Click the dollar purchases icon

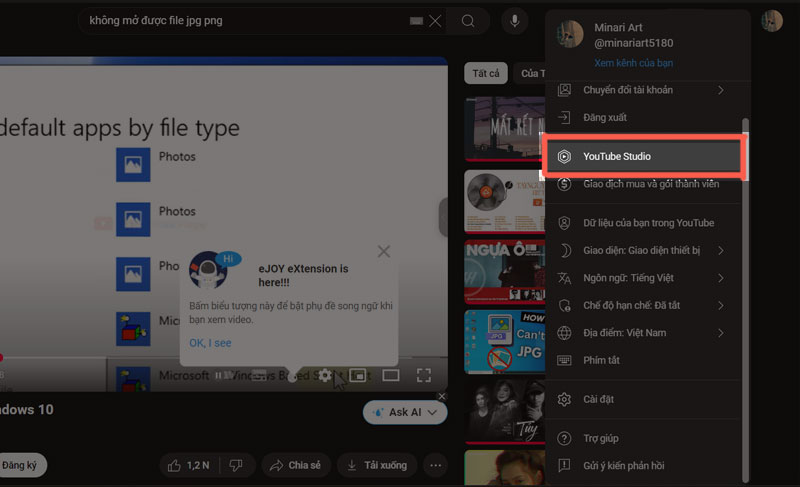(564, 184)
